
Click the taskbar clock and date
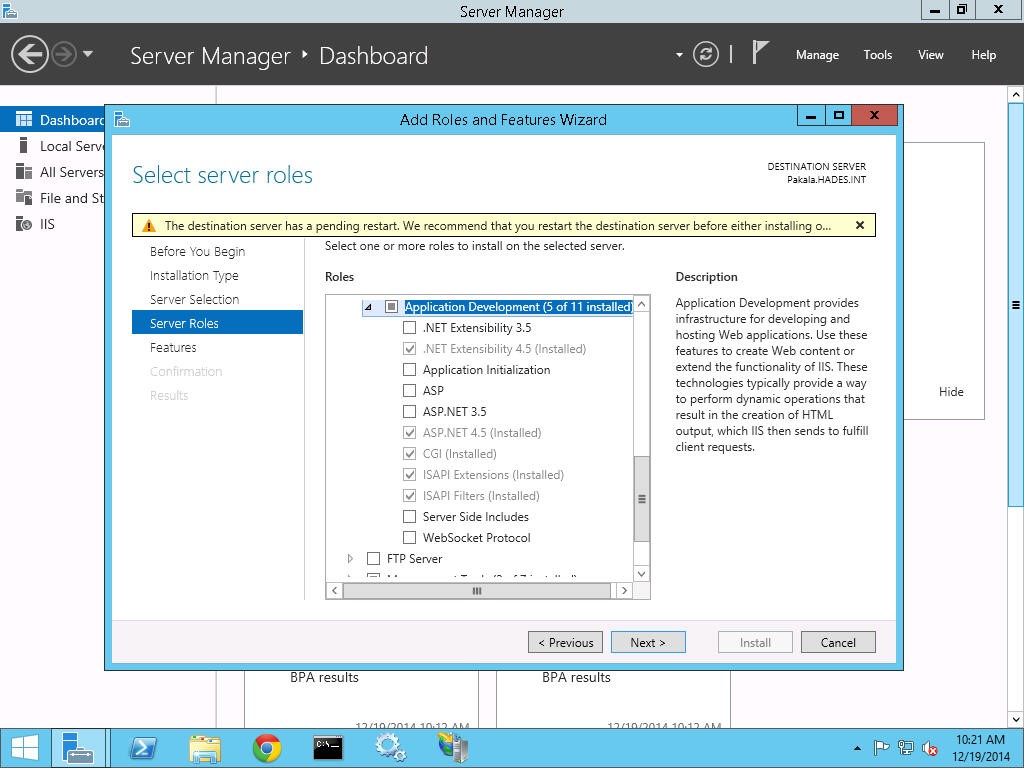tap(980, 748)
